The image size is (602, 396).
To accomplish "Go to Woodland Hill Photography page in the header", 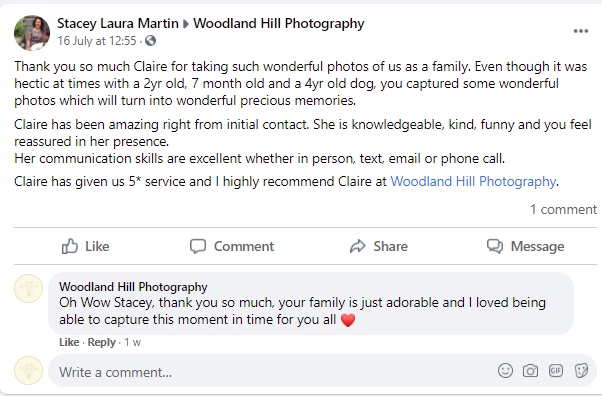I will [x=279, y=23].
